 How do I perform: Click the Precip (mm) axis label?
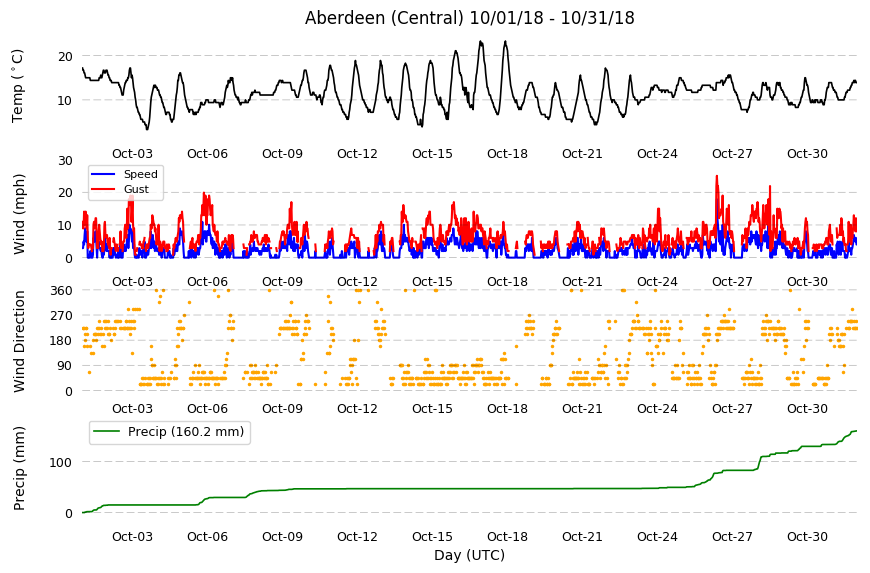pos(19,468)
